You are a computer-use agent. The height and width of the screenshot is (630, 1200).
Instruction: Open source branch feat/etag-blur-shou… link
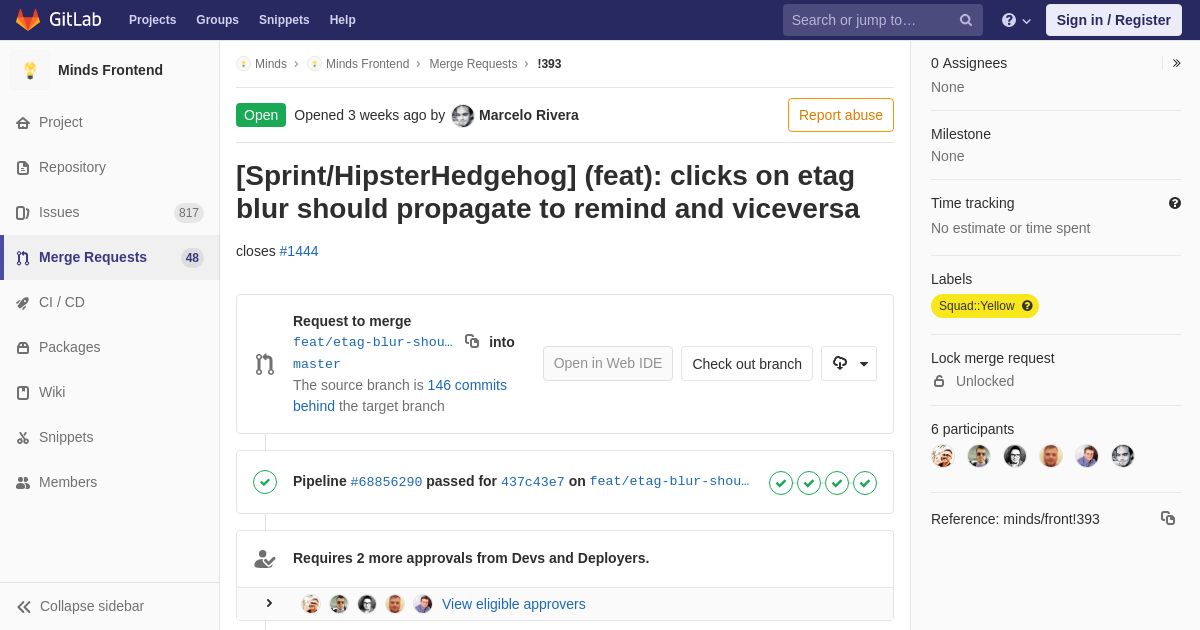click(x=373, y=342)
